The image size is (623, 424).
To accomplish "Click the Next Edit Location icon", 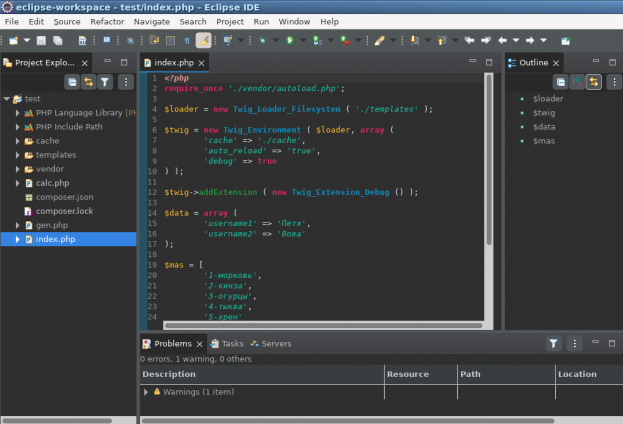I will [x=486, y=41].
